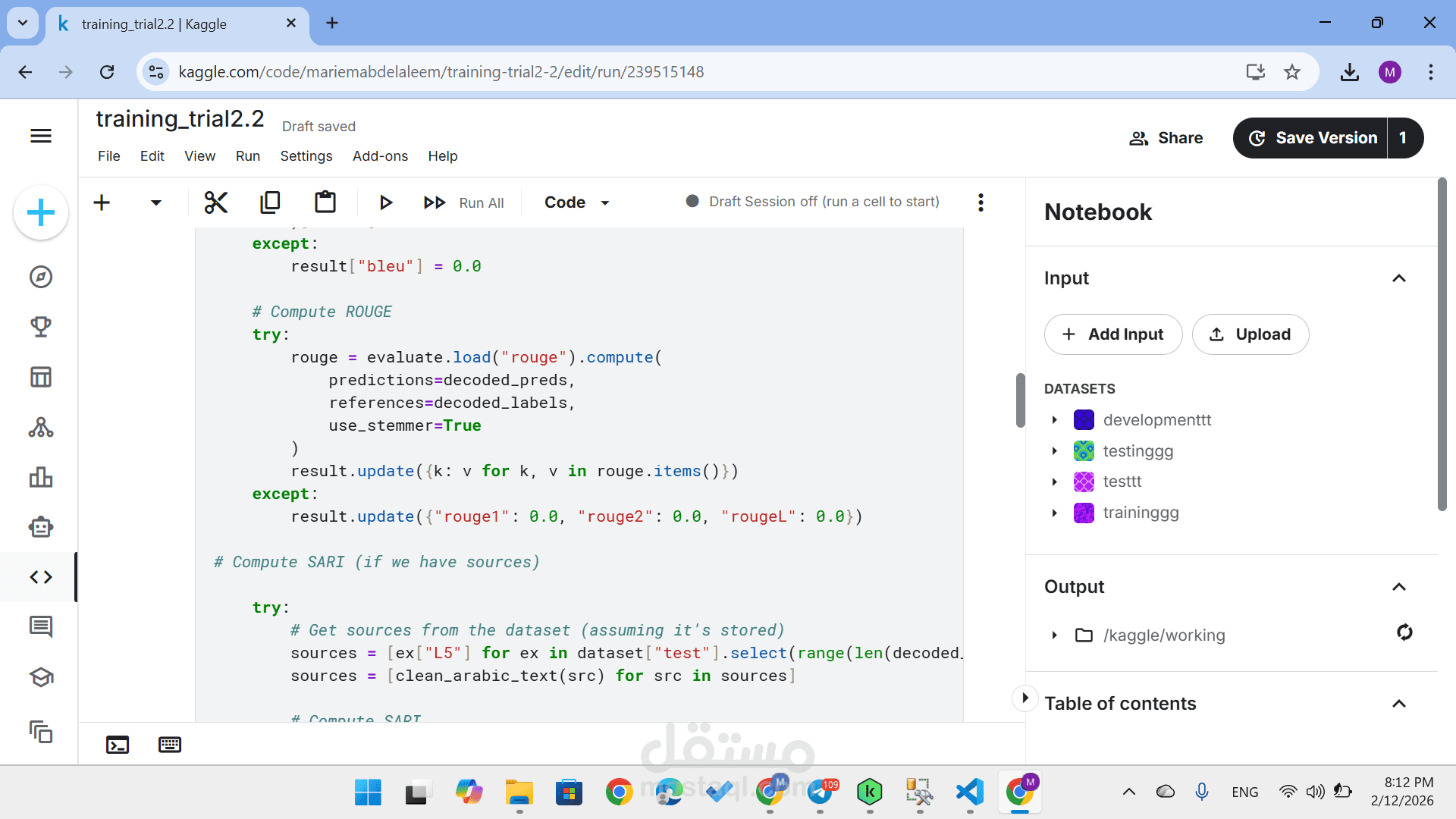The width and height of the screenshot is (1456, 819).
Task: Click the Save Version button
Action: (x=1311, y=138)
